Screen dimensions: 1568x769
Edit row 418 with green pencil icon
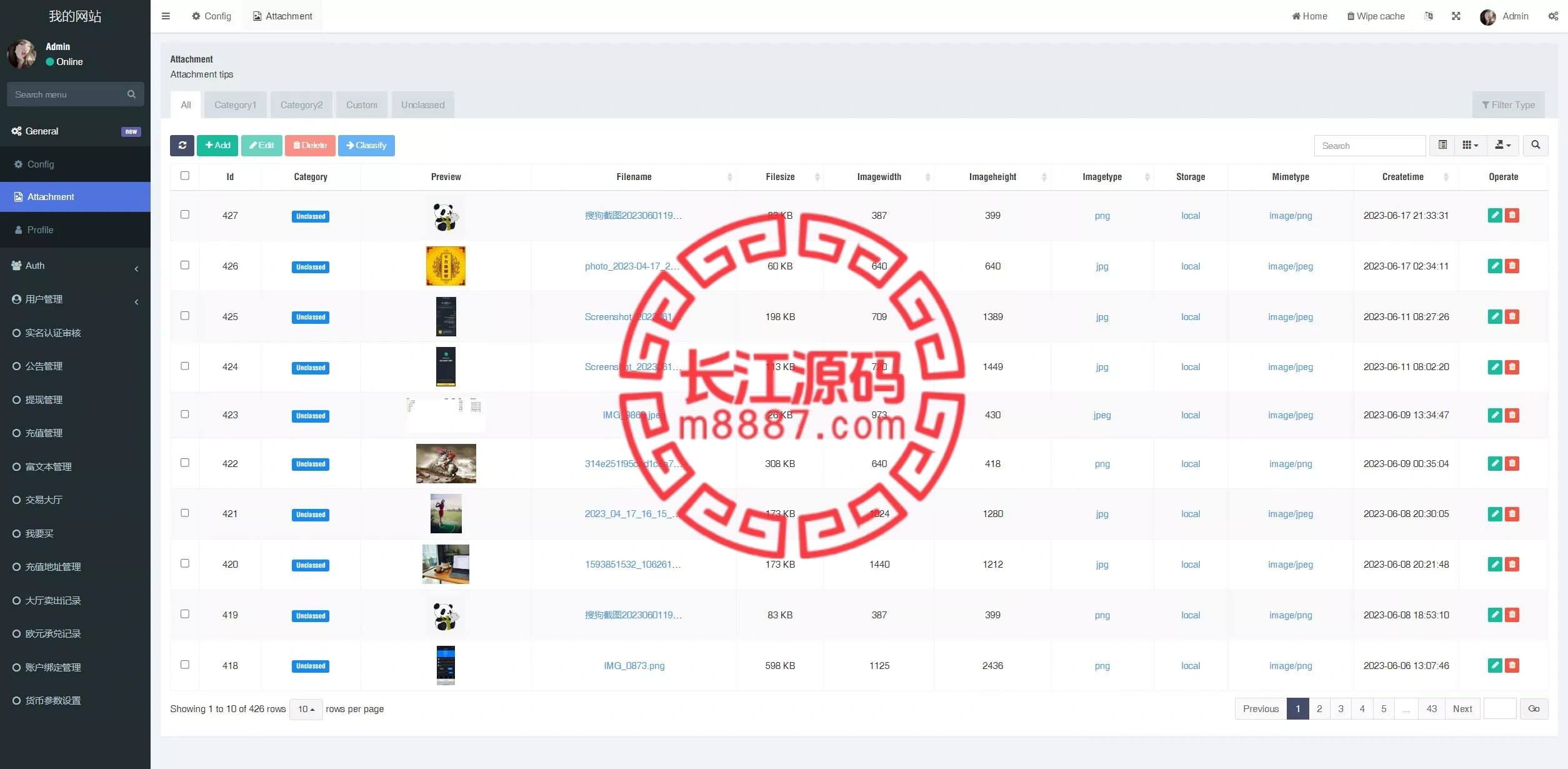tap(1495, 665)
